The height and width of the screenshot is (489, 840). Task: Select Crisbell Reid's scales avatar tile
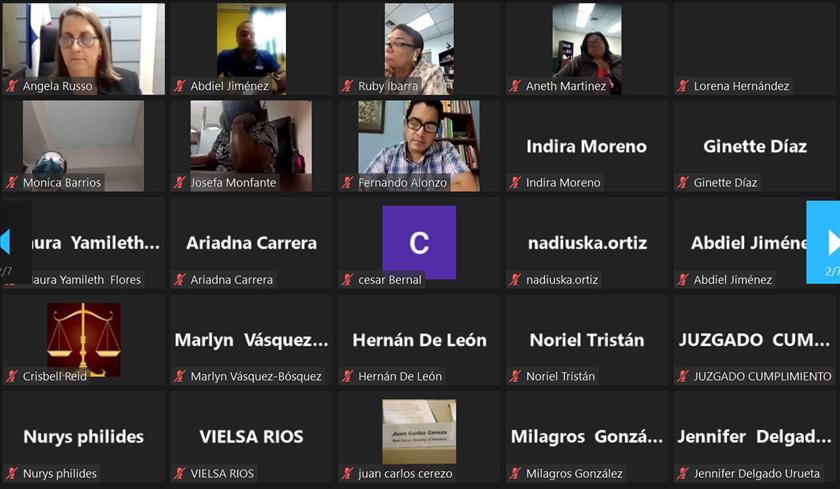pyautogui.click(x=84, y=340)
